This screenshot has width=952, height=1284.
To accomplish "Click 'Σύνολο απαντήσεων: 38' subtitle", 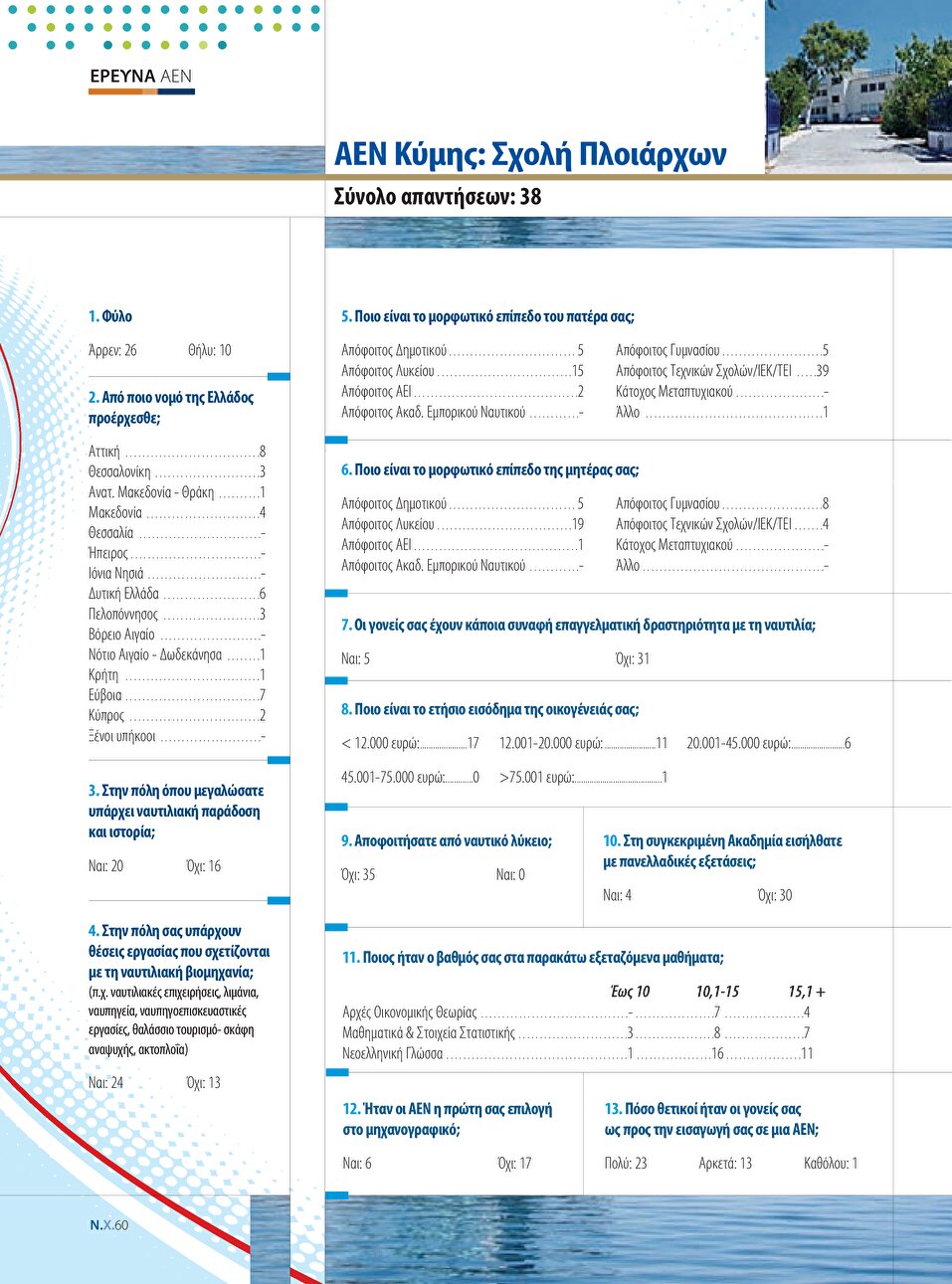I will [x=438, y=197].
